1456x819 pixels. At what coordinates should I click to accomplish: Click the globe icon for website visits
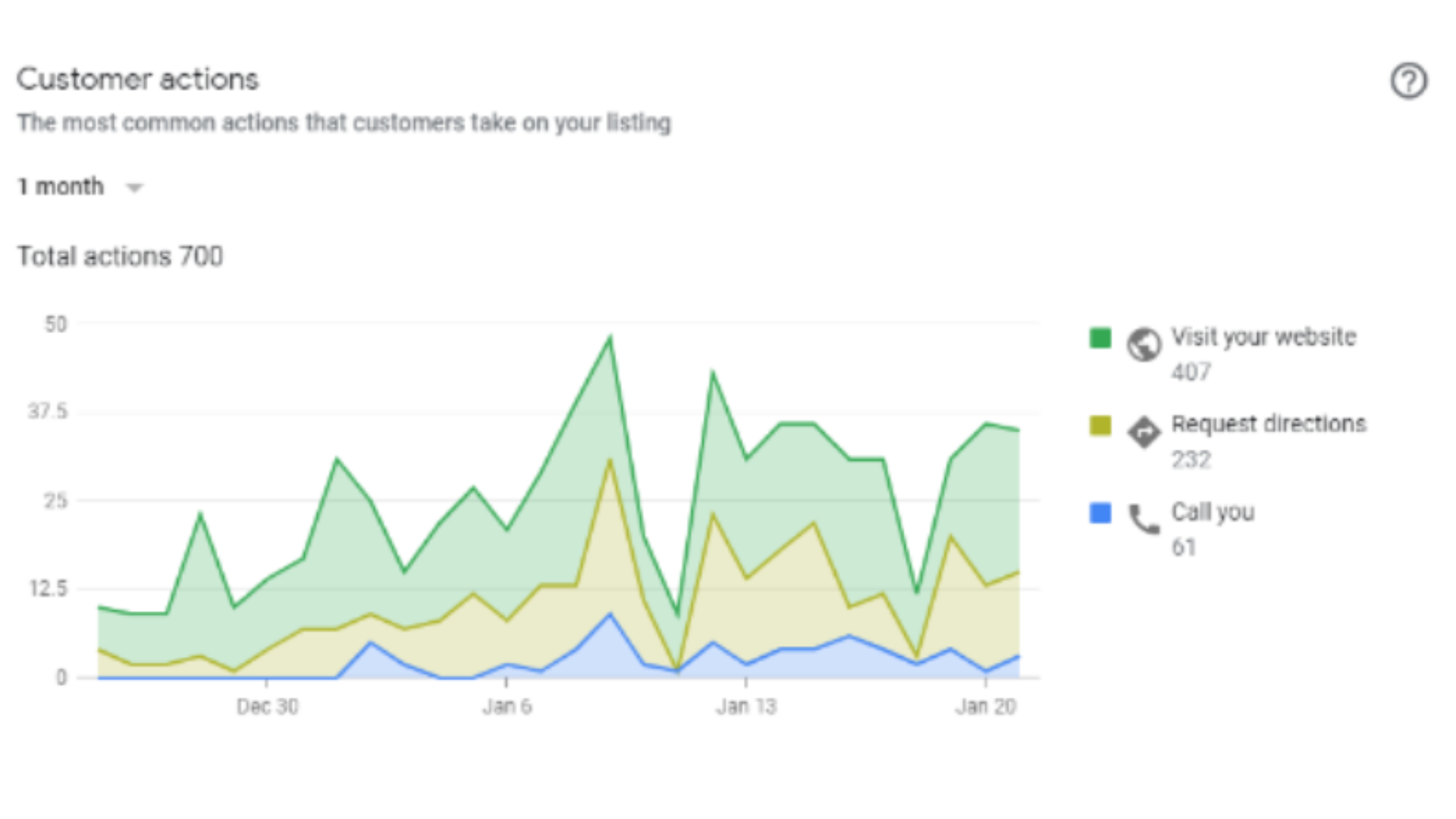[1144, 344]
